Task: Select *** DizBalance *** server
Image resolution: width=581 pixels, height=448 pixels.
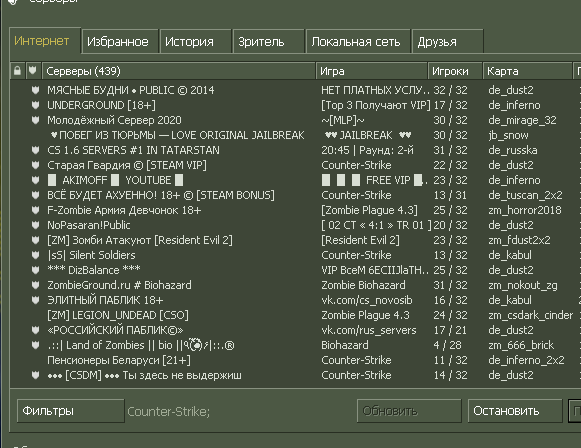Action: tap(94, 270)
